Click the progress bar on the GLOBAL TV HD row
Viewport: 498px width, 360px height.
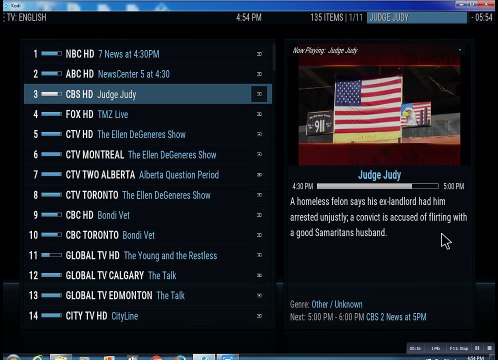[51, 255]
